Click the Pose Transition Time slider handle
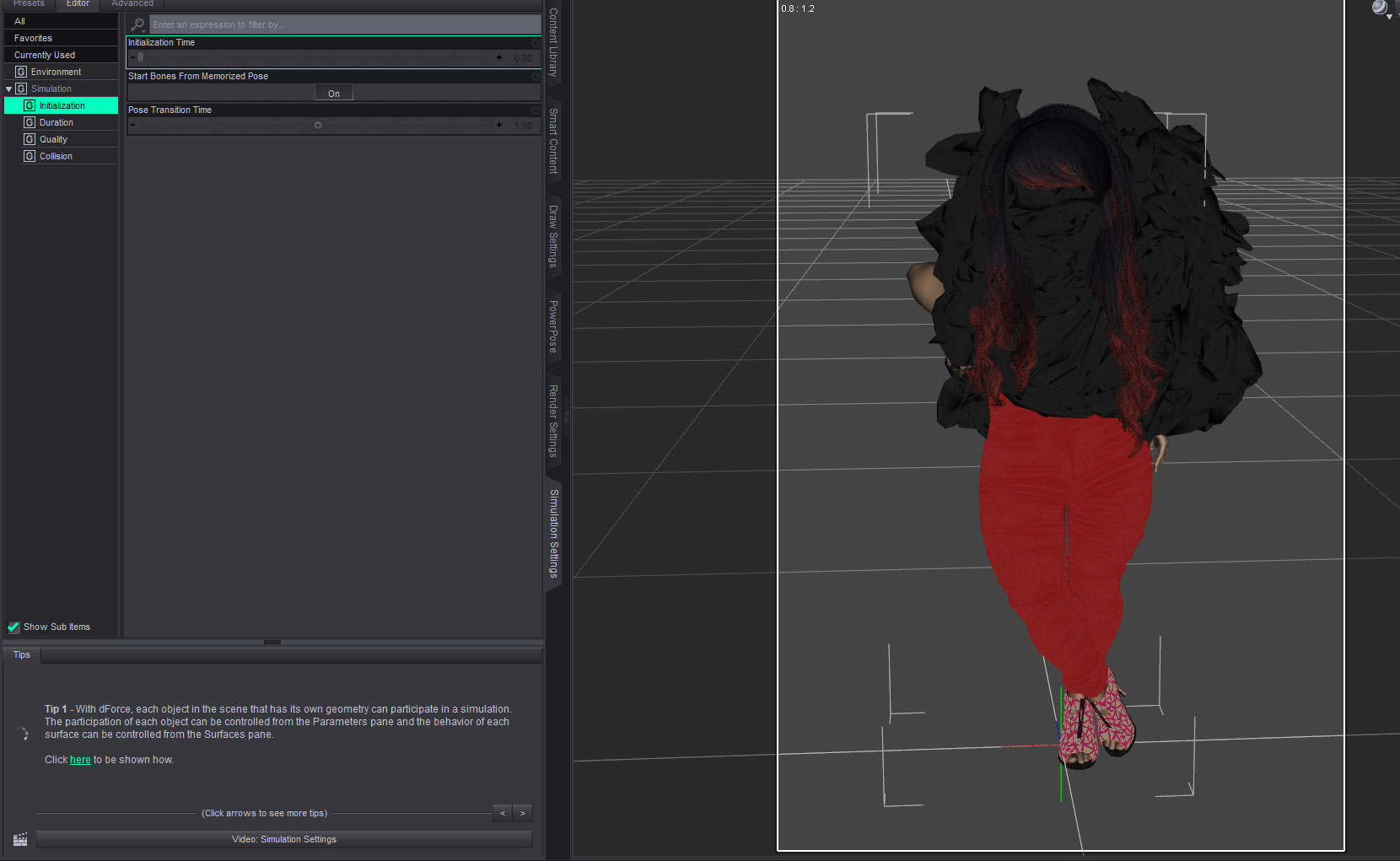Screen dimensions: 1400x861 [x=318, y=126]
